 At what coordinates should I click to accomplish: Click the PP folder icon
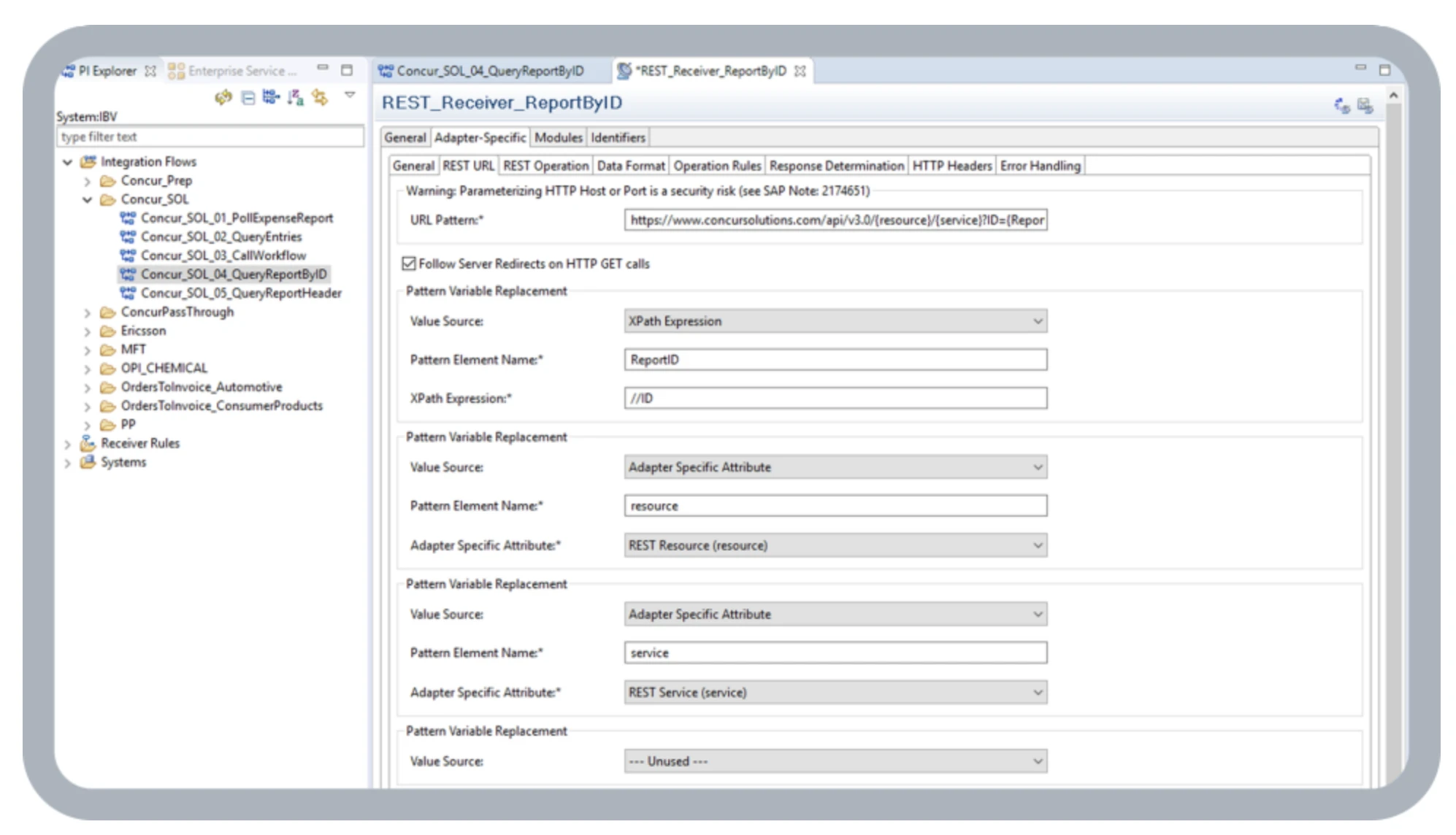click(x=108, y=425)
